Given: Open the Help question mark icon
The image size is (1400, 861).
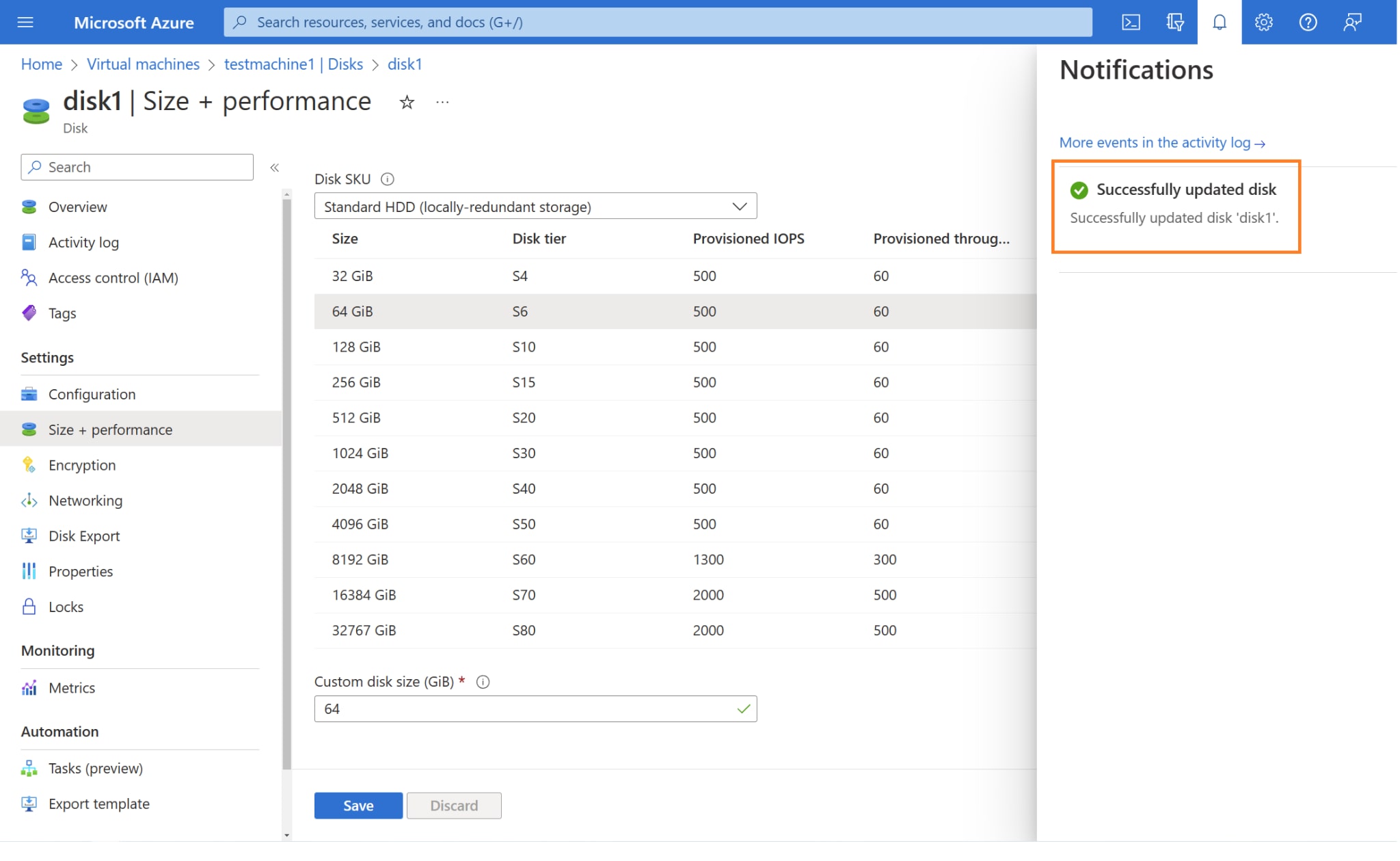Looking at the screenshot, I should (1308, 23).
